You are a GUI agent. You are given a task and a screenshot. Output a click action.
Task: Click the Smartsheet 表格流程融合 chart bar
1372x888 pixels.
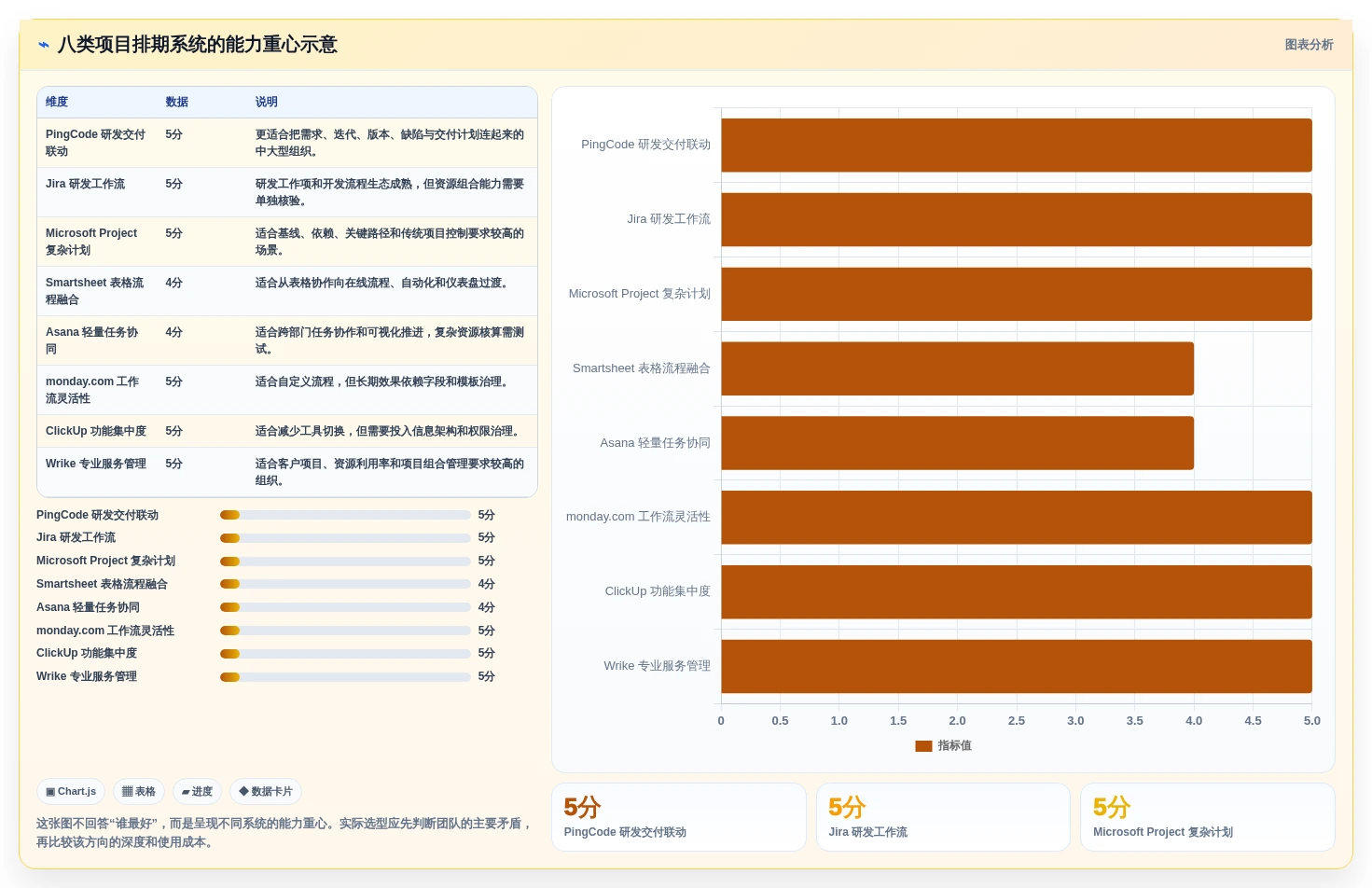(957, 368)
